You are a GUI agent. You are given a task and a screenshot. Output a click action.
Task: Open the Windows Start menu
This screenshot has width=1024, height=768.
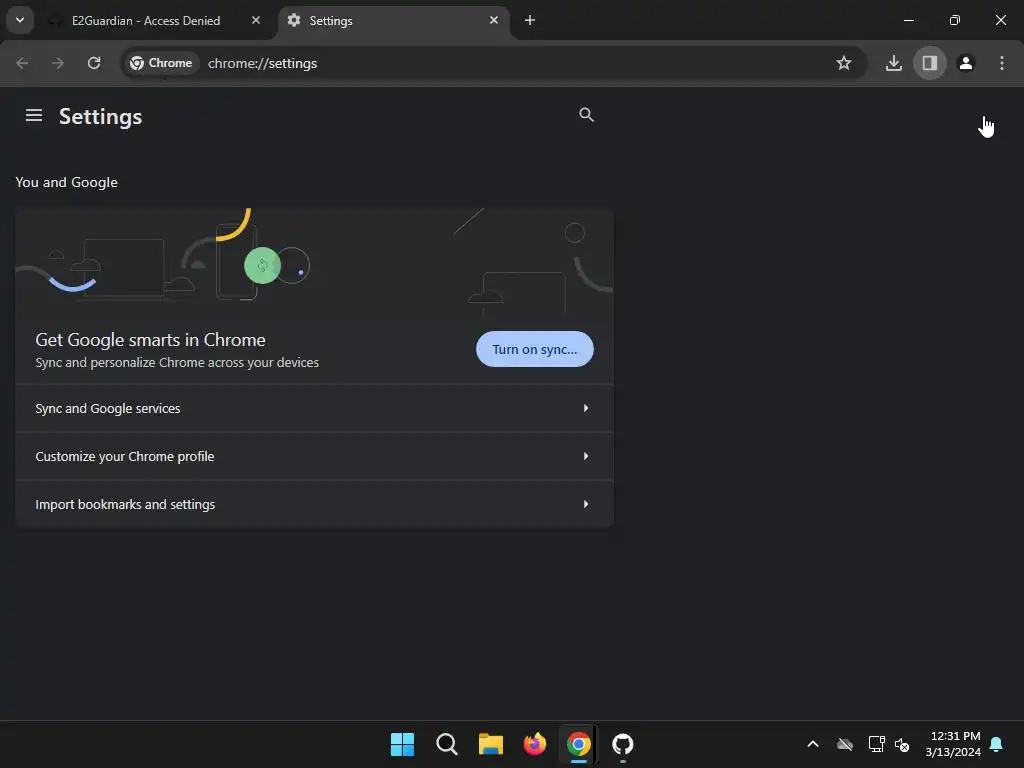(x=402, y=744)
